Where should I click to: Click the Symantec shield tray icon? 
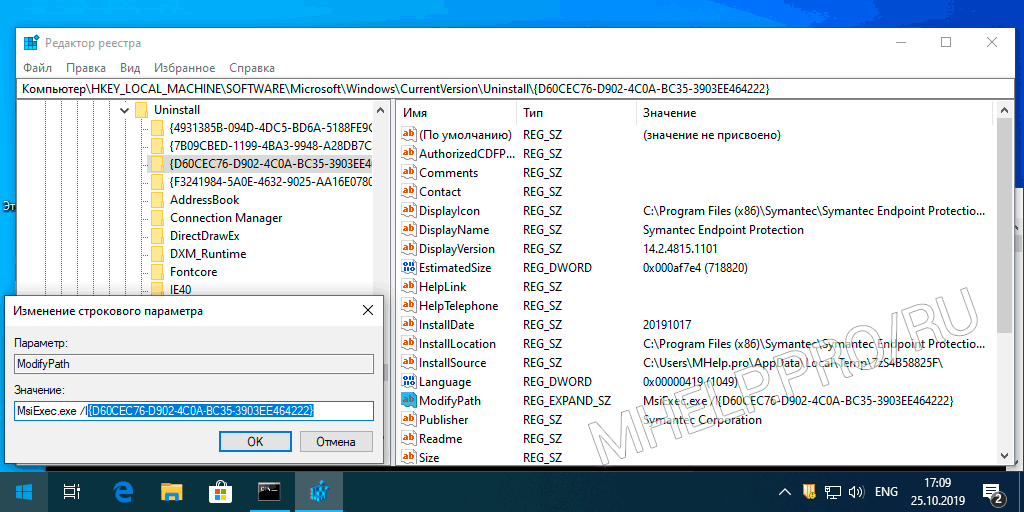[808, 492]
